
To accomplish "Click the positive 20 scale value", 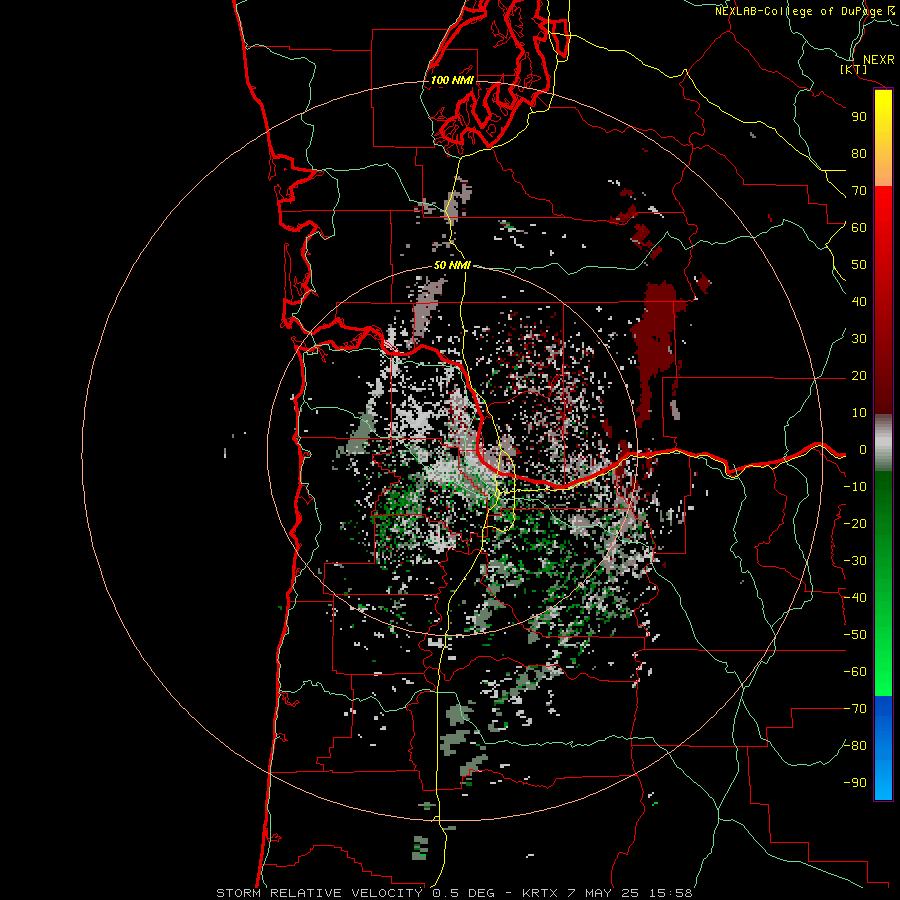I will click(x=859, y=376).
